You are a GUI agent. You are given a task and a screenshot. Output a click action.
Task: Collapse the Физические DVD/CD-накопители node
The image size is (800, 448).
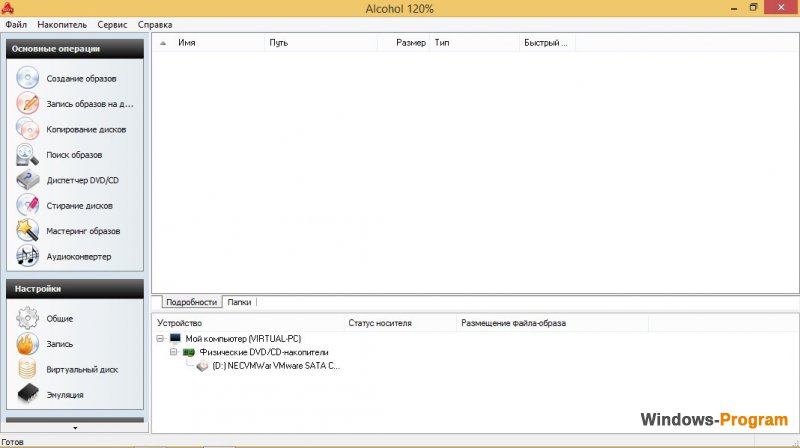tap(173, 352)
